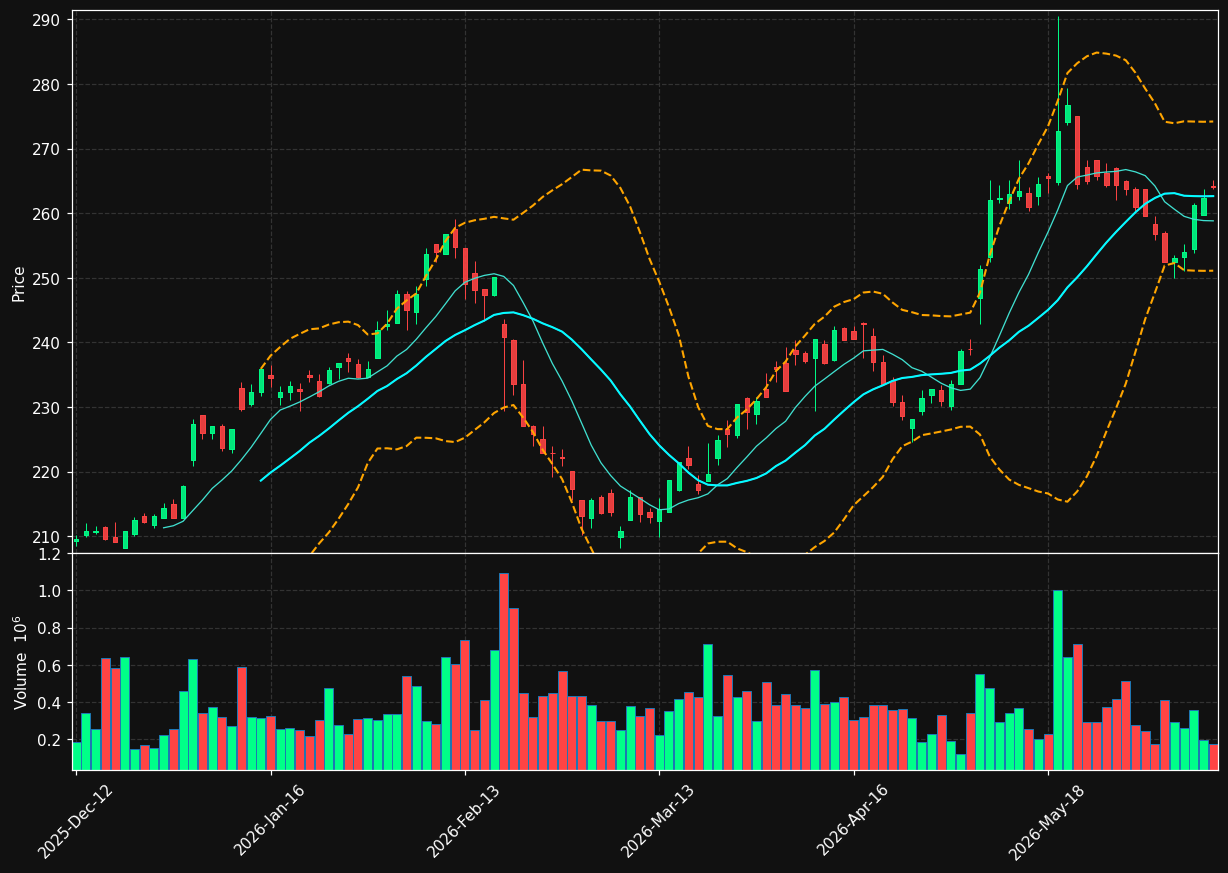Screen dimensions: 1228x873
Task: Click the 260 price tick label
Action: (x=45, y=214)
